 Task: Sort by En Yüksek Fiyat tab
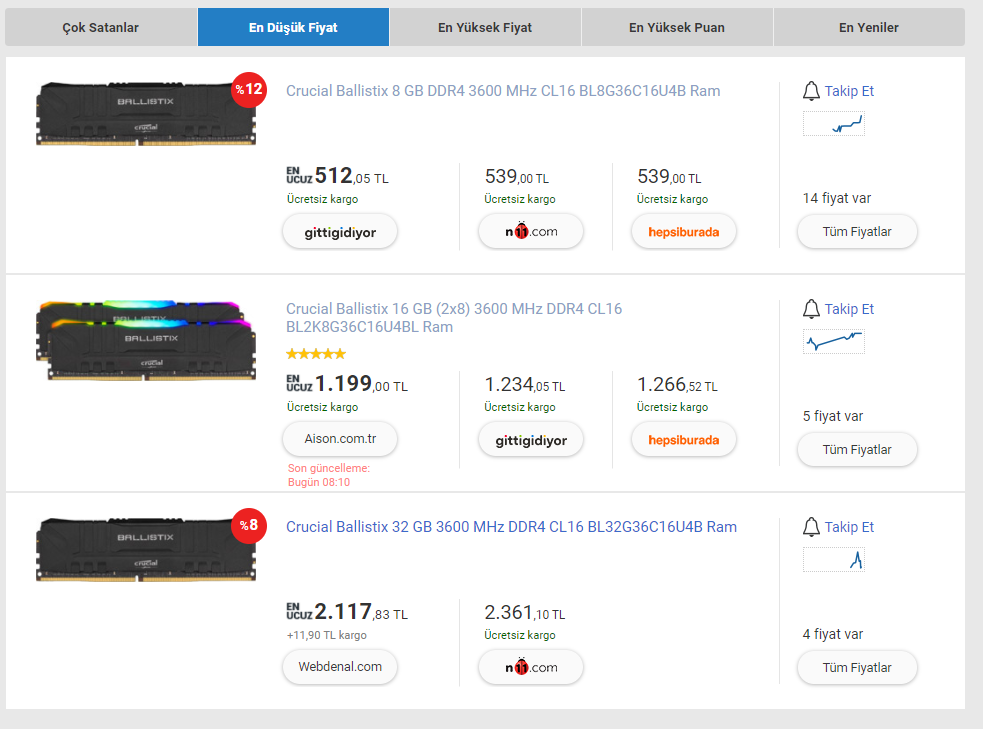[x=485, y=28]
